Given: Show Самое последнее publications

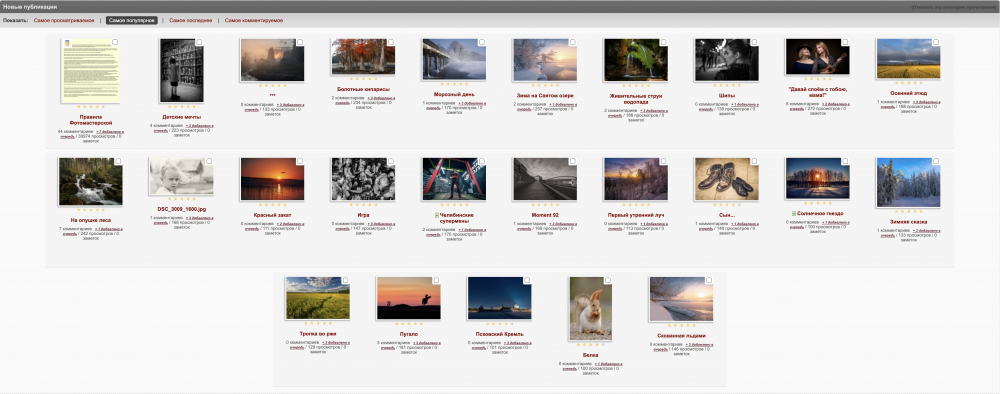Looking at the screenshot, I should [x=191, y=20].
